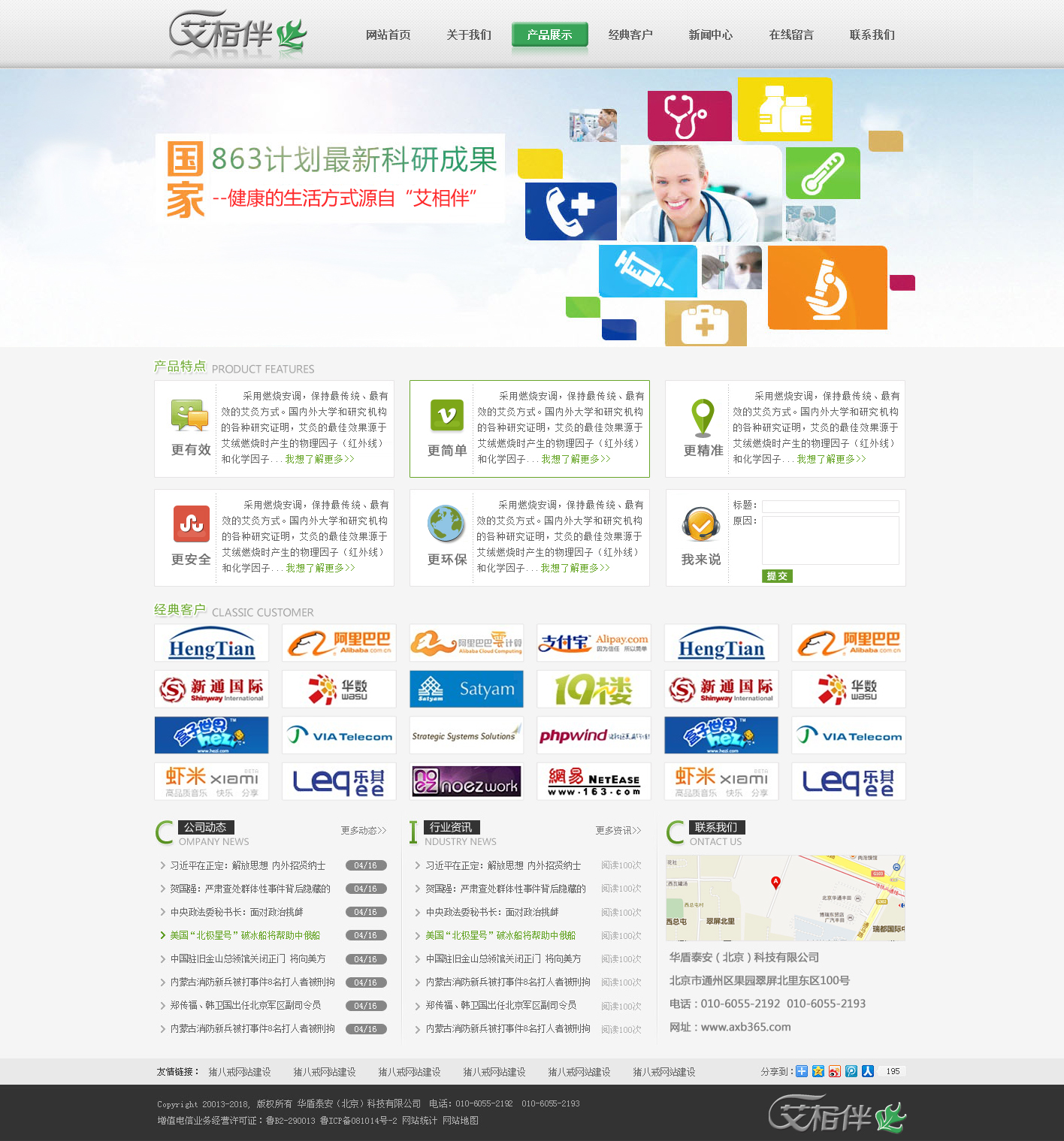
Task: Click the red location marker on the map
Action: pos(775,883)
